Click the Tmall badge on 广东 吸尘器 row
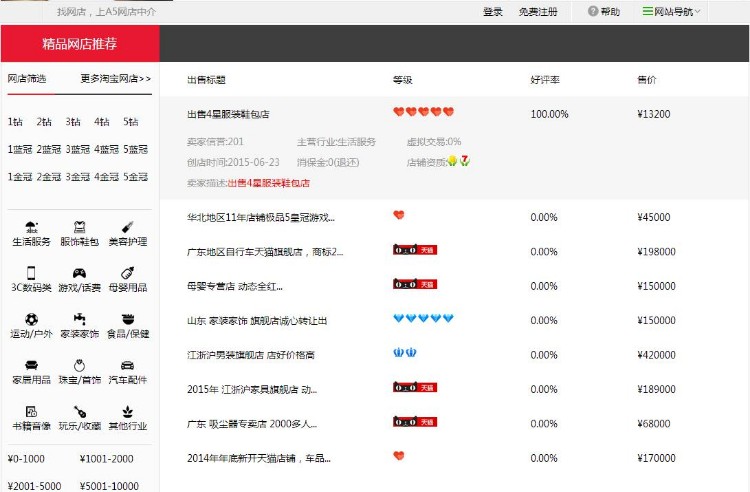 tap(415, 422)
